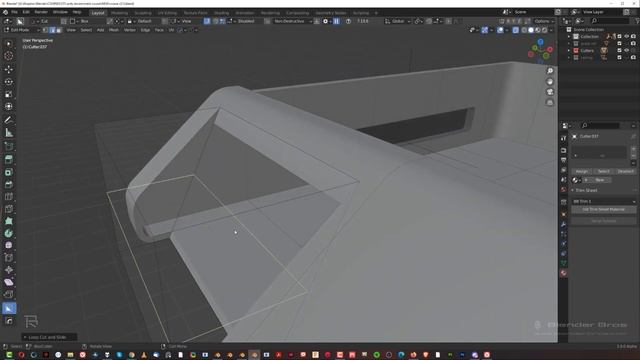Open the Vertex menu in viewport header
Image resolution: width=640 pixels, height=360 pixels.
coord(130,30)
